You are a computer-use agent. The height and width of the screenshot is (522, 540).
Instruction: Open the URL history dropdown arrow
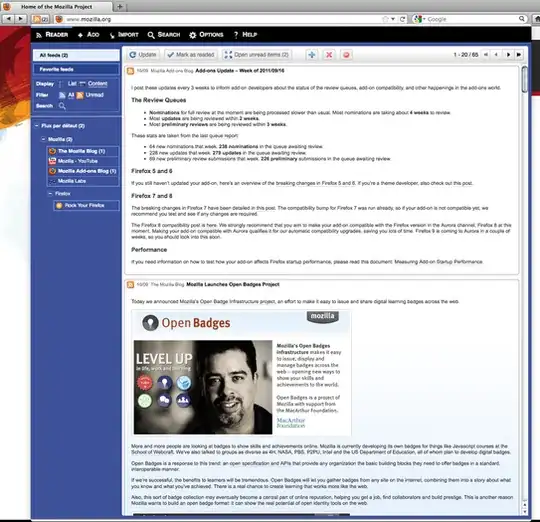coord(393,19)
